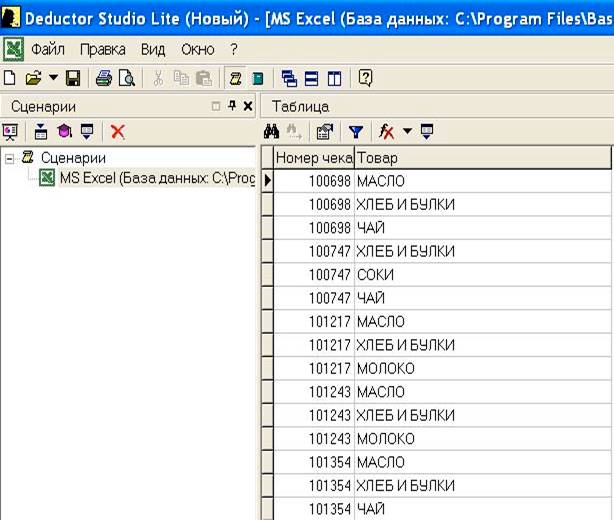The width and height of the screenshot is (614, 520).
Task: Open the ? help menu
Action: [233, 49]
